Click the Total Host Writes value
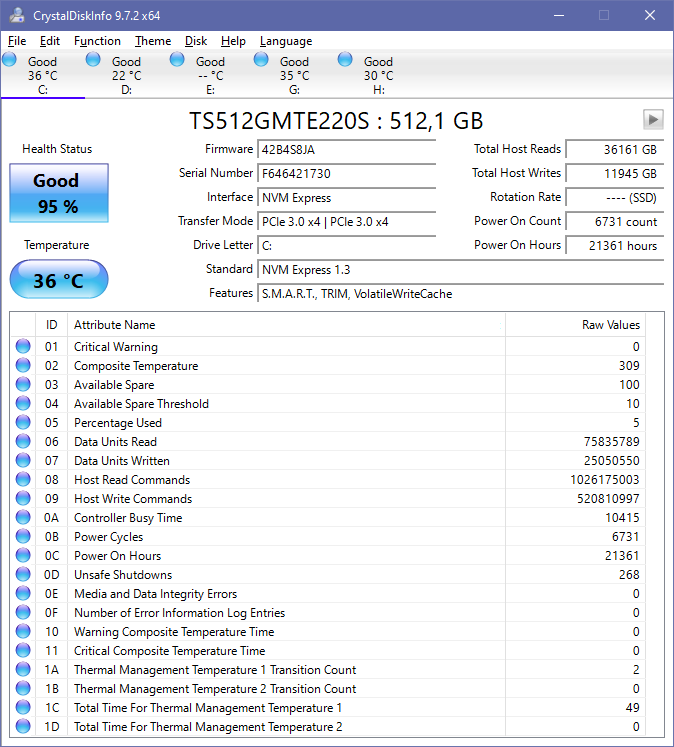 tap(614, 173)
